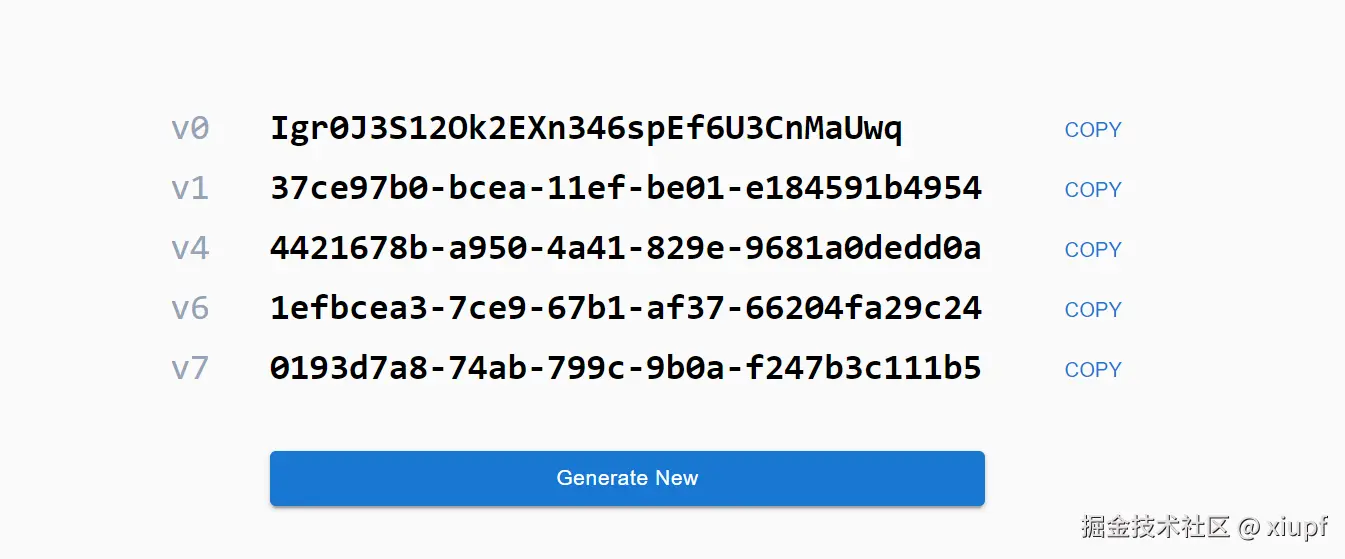The width and height of the screenshot is (1345, 559).
Task: Click the v0 version label
Action: [190, 129]
